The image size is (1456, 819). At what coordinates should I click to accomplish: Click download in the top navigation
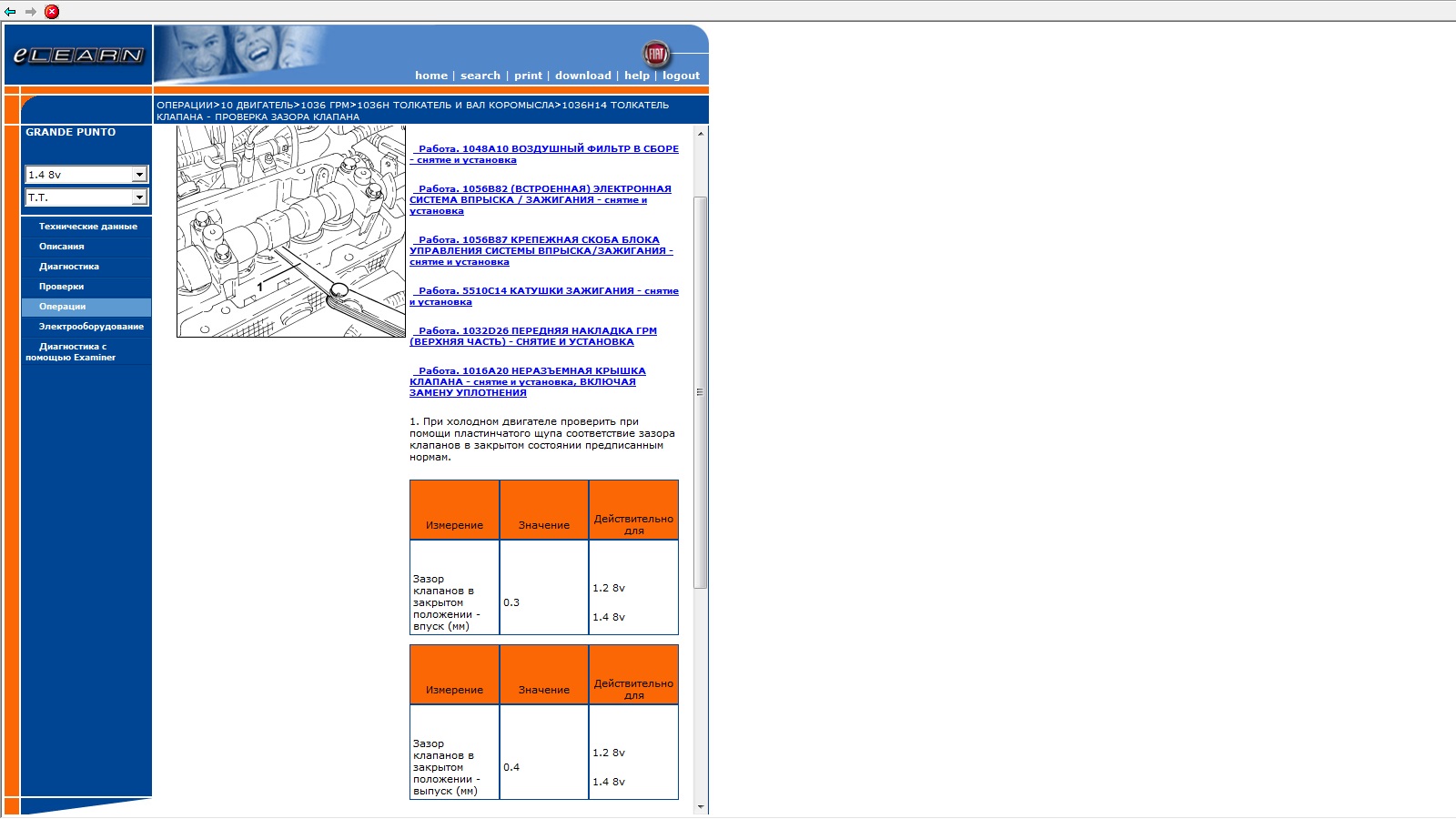582,76
